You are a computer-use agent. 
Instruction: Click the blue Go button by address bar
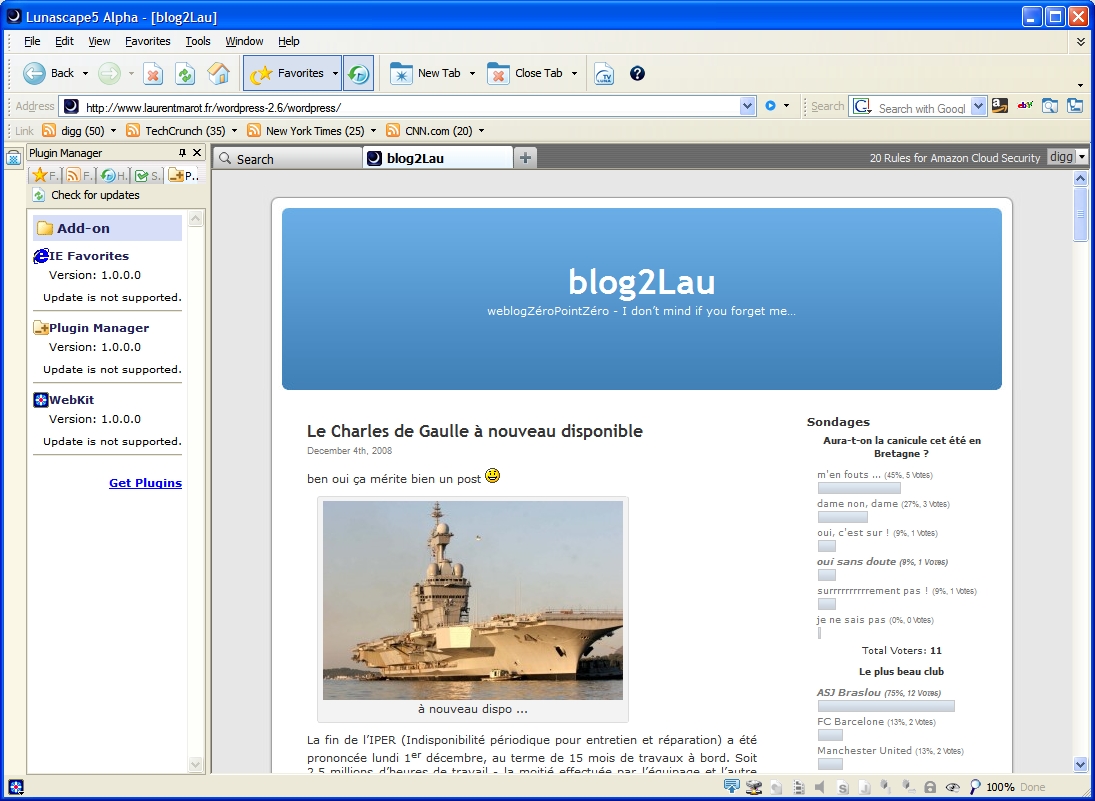[x=770, y=106]
